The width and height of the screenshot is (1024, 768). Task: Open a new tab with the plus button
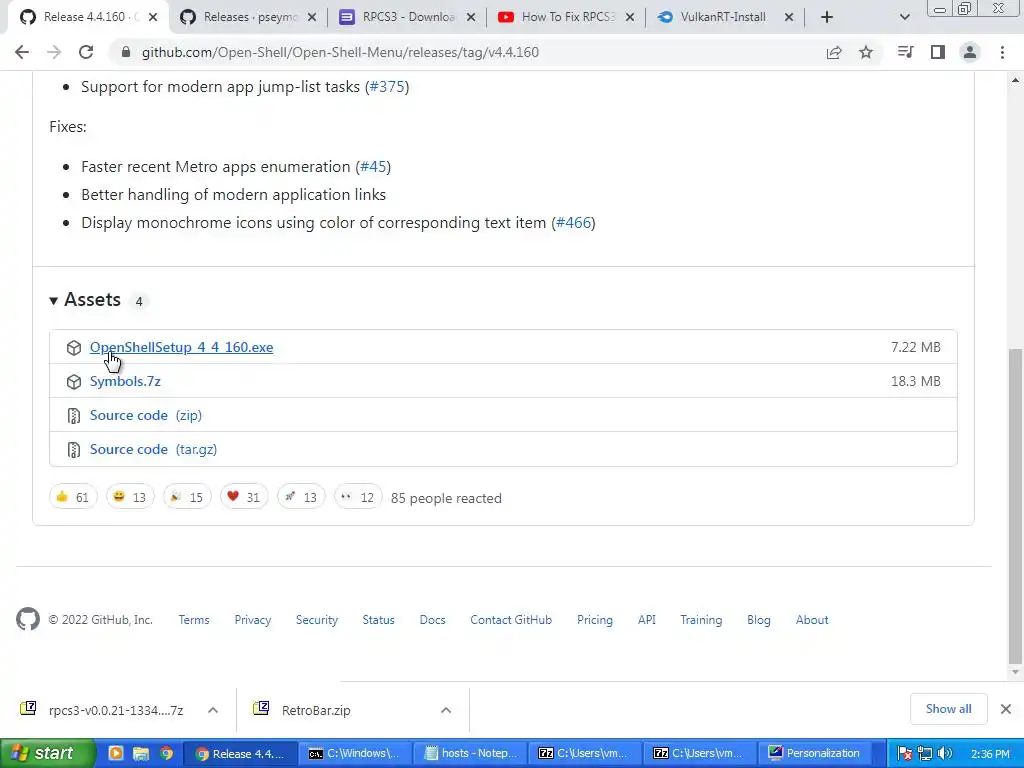click(x=827, y=17)
